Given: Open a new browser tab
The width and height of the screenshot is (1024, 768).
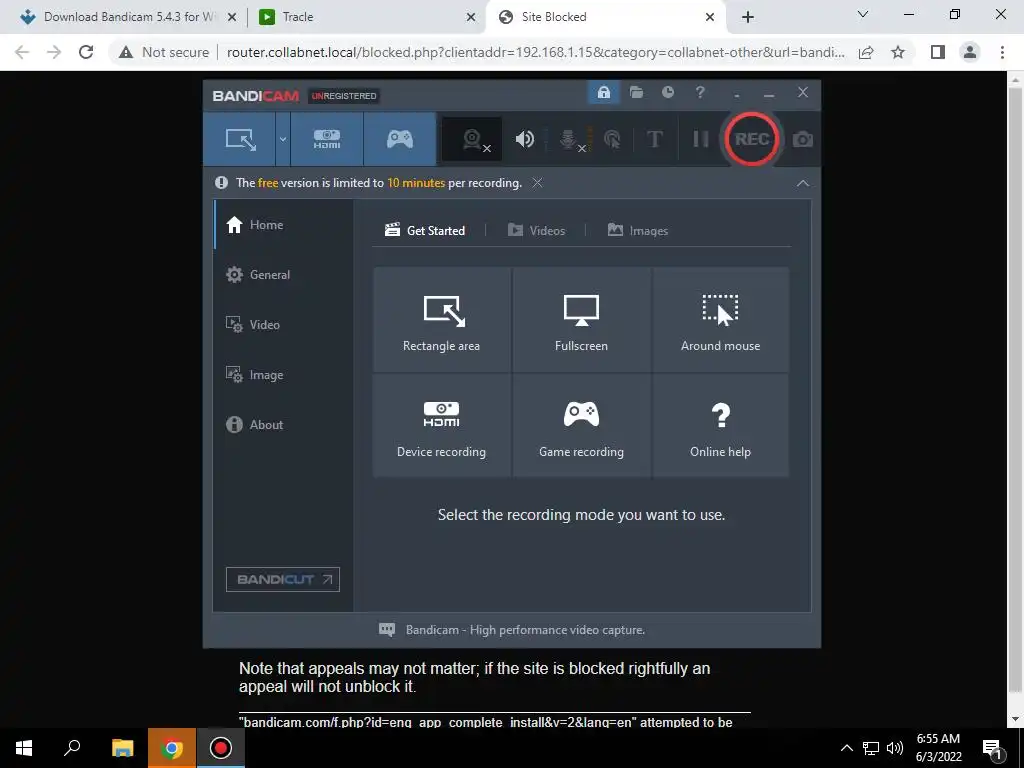Looking at the screenshot, I should tap(748, 17).
